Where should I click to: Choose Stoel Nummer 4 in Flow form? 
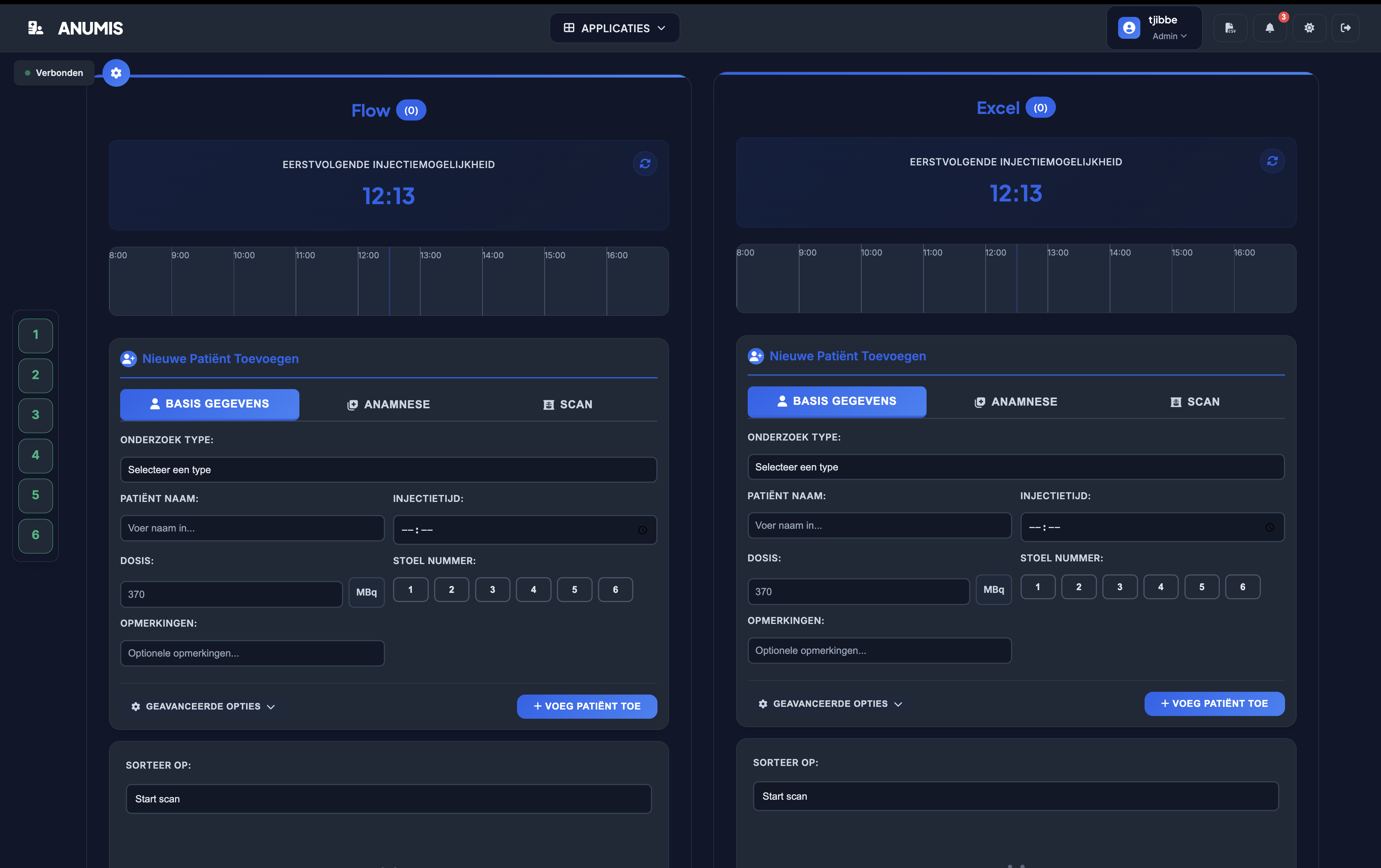point(534,589)
